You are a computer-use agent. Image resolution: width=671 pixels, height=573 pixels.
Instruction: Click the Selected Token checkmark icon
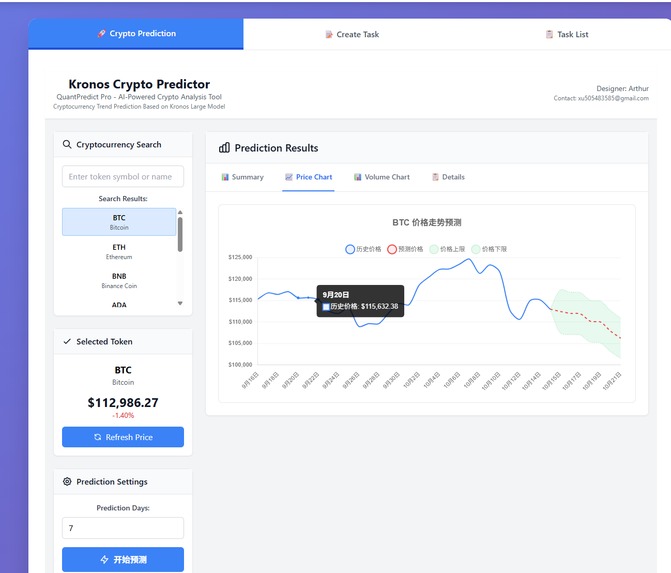point(67,341)
